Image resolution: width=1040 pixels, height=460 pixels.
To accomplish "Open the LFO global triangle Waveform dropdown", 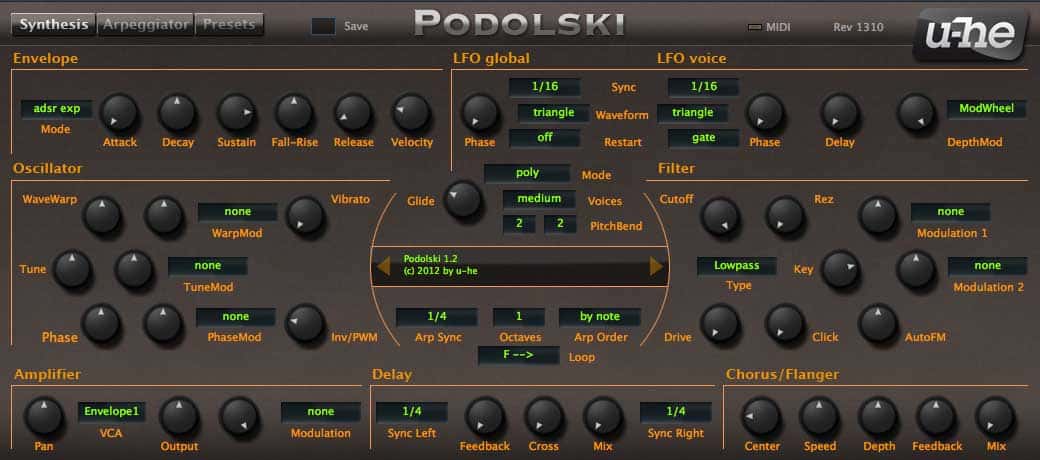I will coord(544,113).
